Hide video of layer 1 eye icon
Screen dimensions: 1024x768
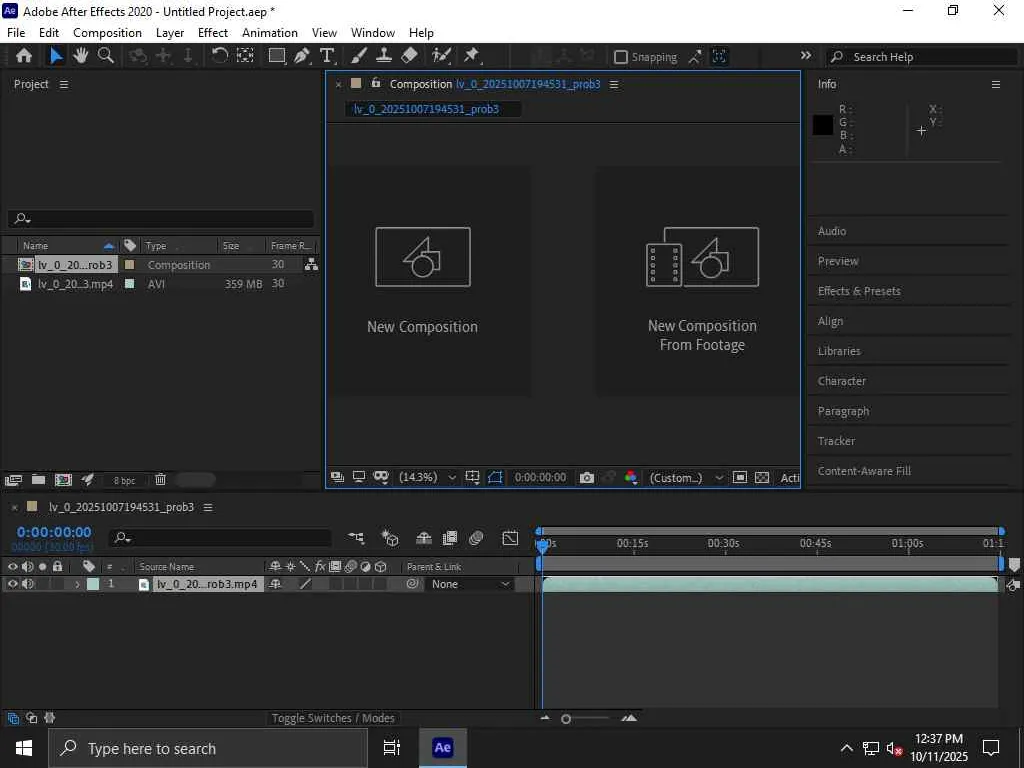(x=12, y=584)
